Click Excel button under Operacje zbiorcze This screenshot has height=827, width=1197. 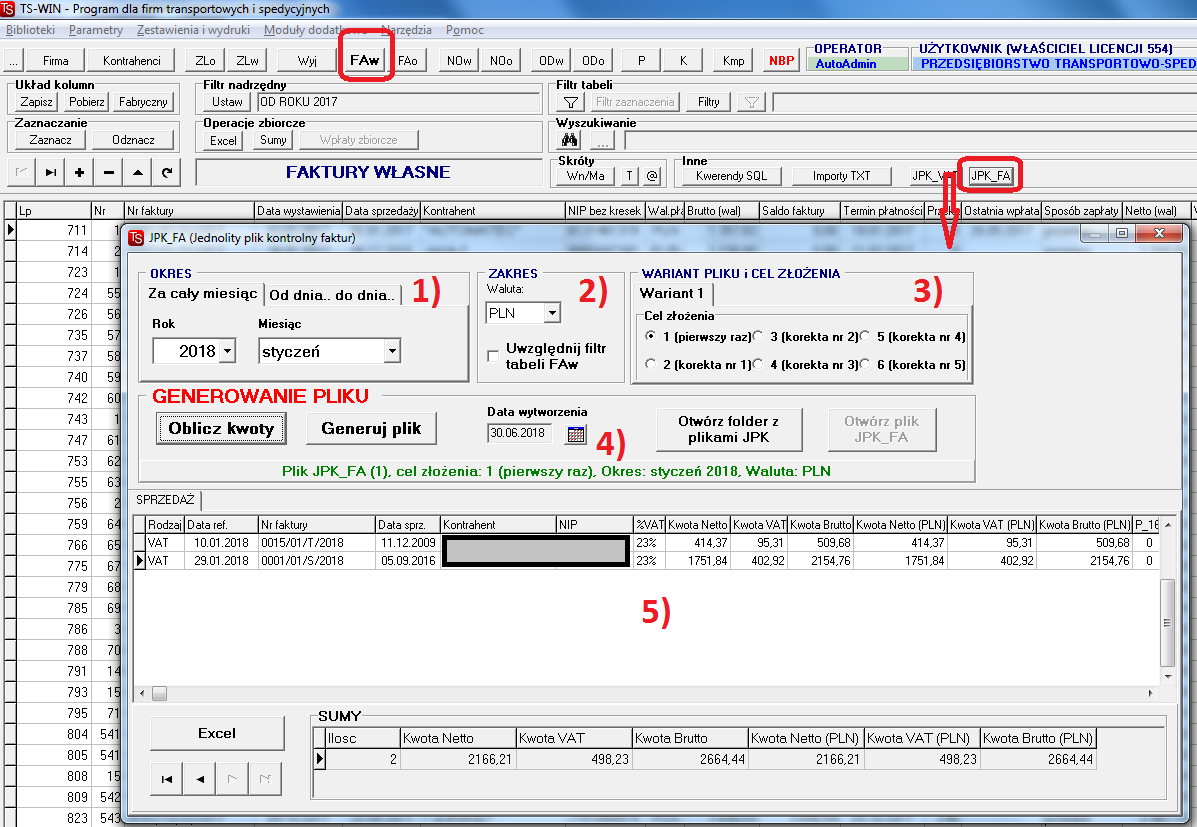point(224,141)
